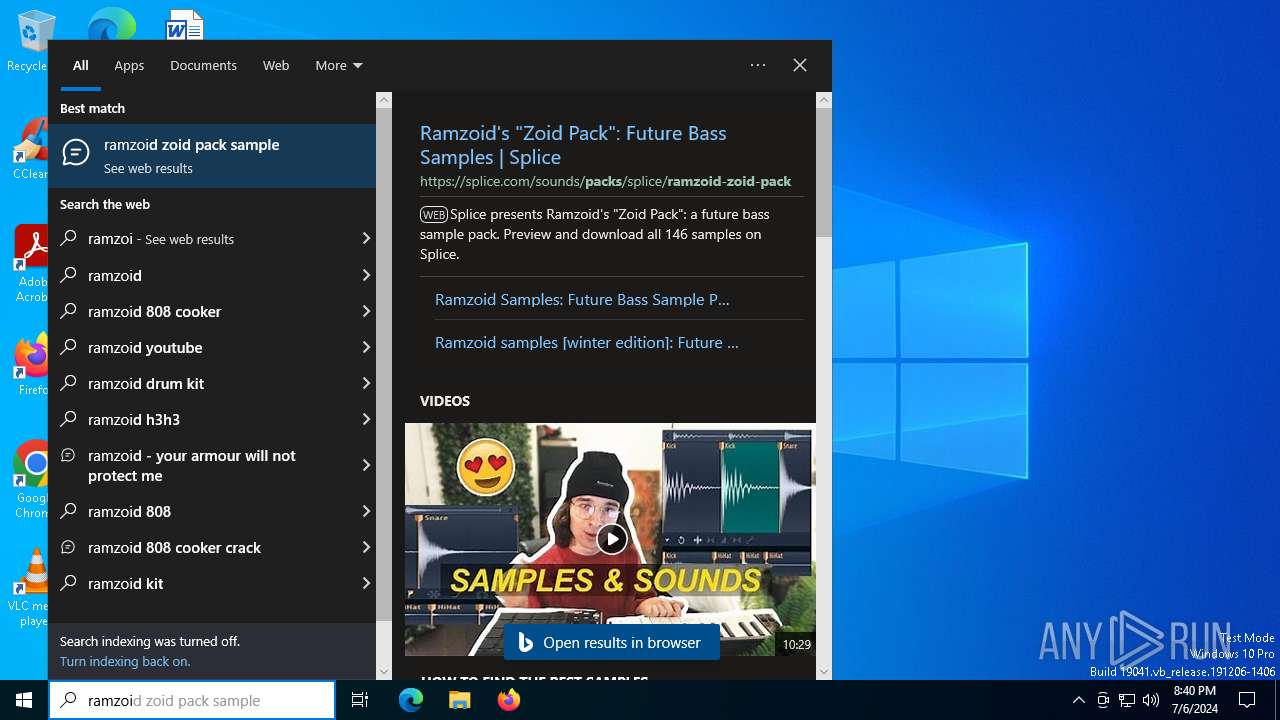The image size is (1280, 720).
Task: Expand the ramzoid suggestion arrow
Action: (x=365, y=275)
